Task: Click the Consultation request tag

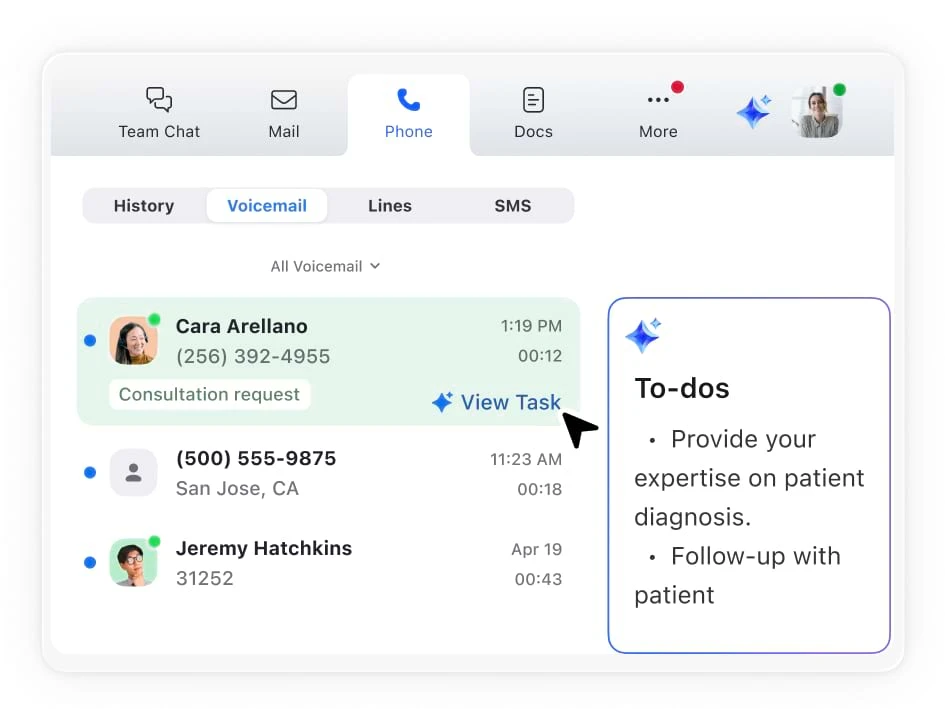Action: tap(209, 394)
